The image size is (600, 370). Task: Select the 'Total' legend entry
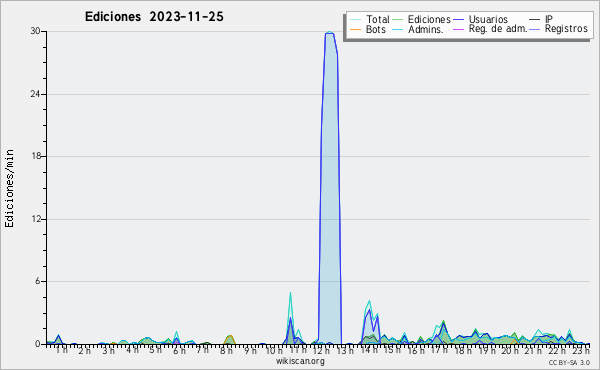[x=370, y=19]
